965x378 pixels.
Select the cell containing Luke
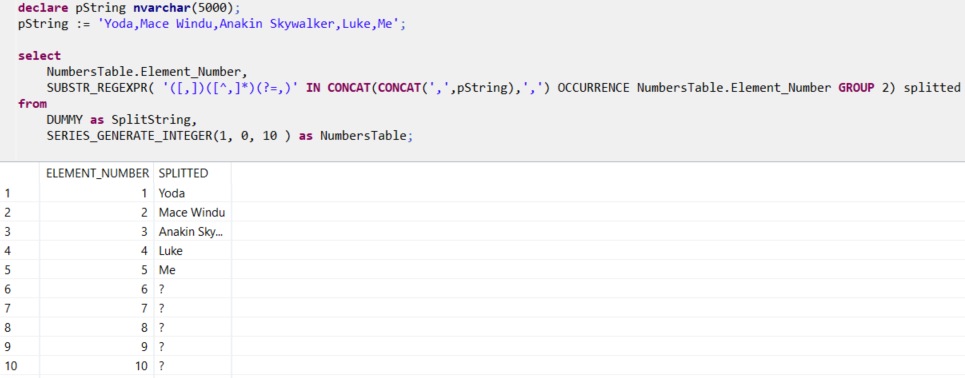pyautogui.click(x=192, y=251)
